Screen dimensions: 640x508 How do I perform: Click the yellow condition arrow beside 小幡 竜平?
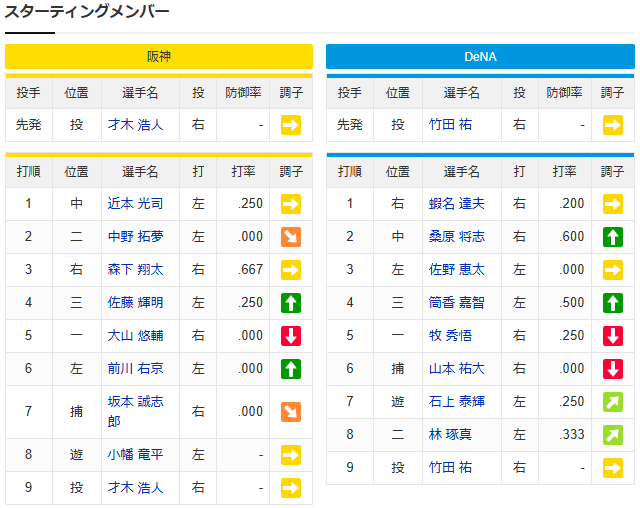click(x=291, y=455)
